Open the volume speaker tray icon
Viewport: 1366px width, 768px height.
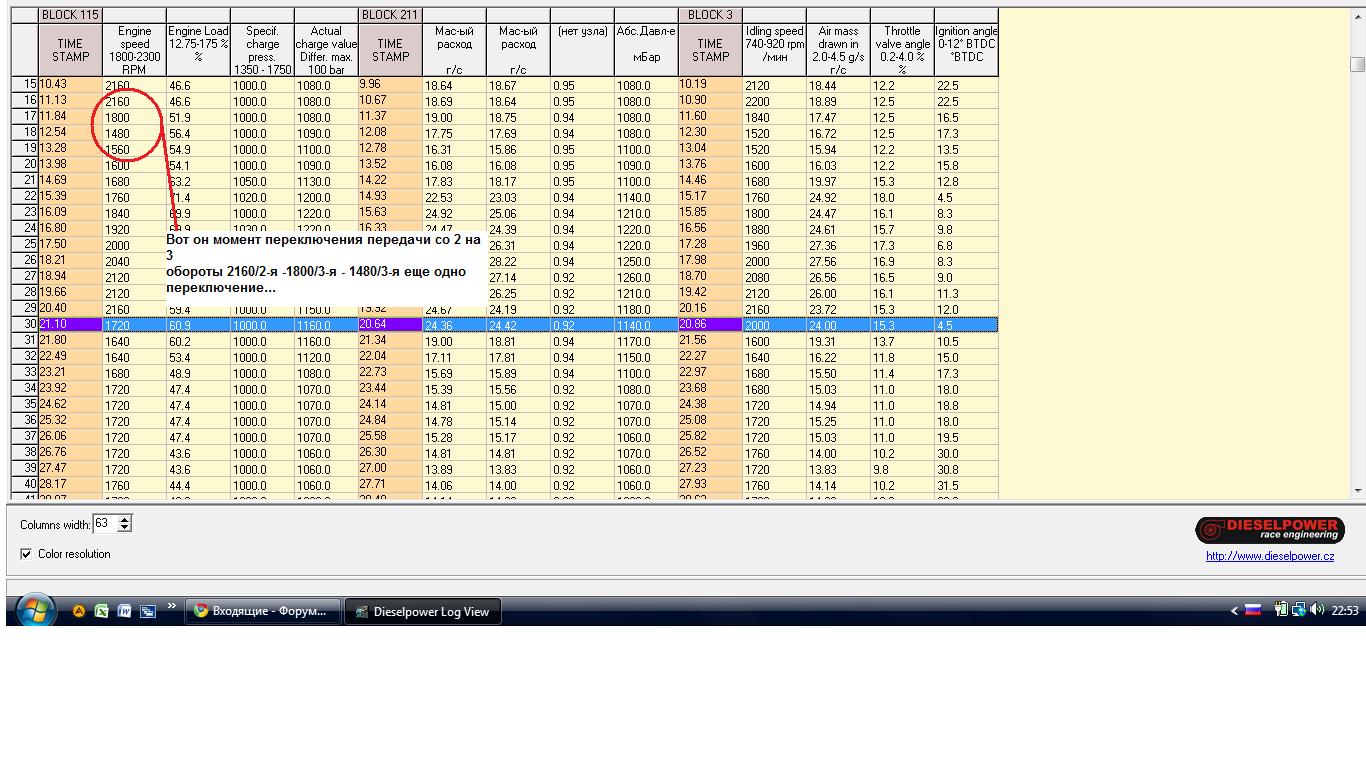(1316, 610)
